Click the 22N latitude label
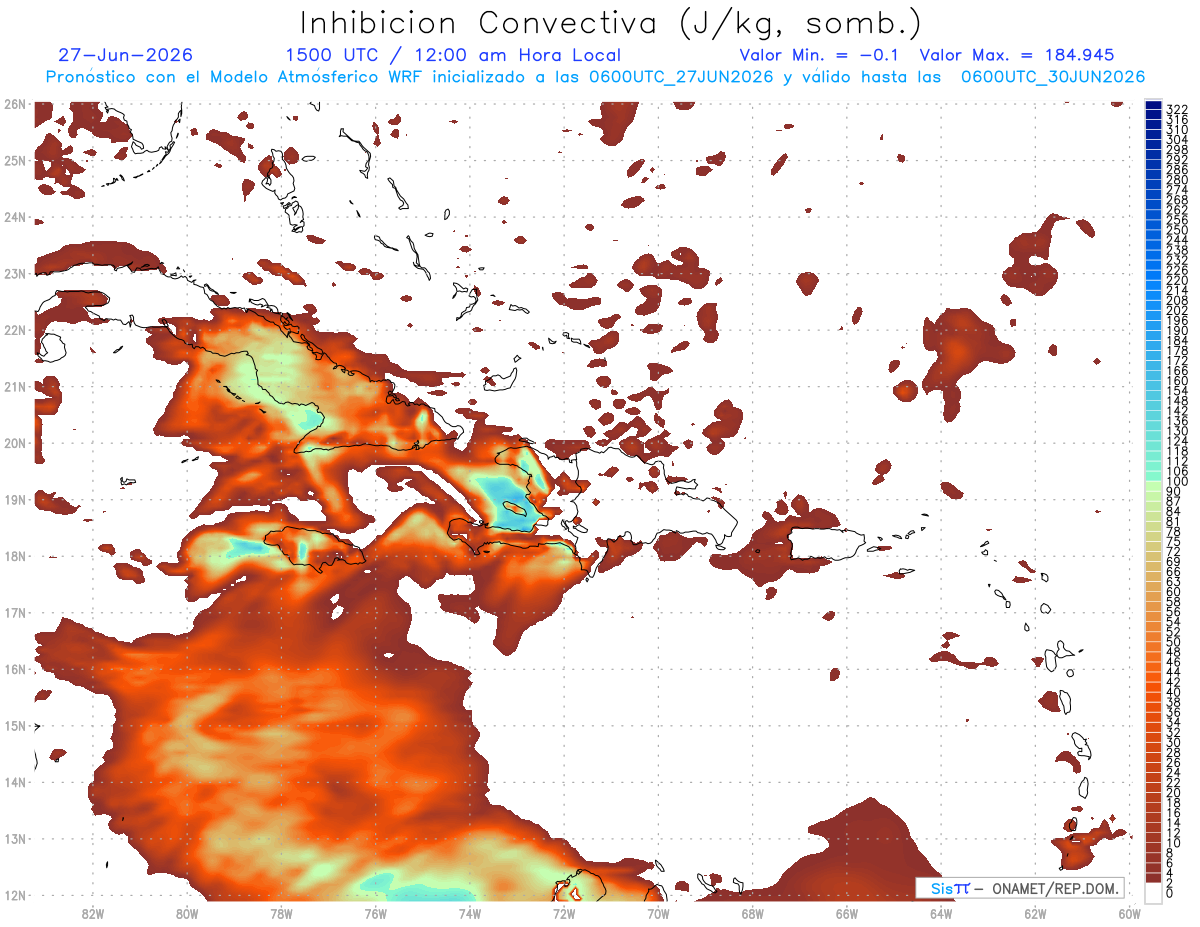Screen dimensions: 1200x927 (14, 330)
